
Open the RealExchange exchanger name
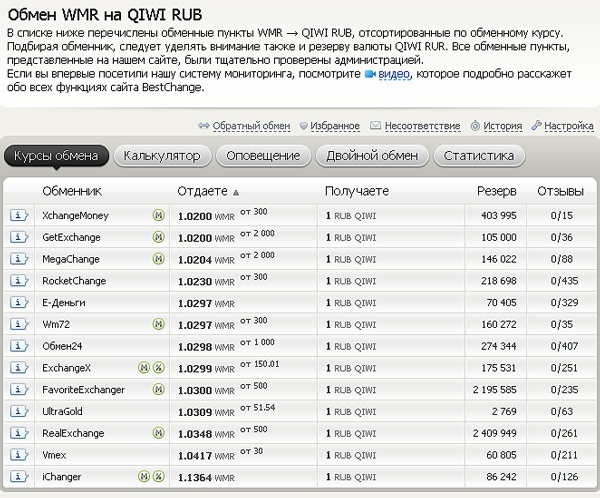coord(73,433)
